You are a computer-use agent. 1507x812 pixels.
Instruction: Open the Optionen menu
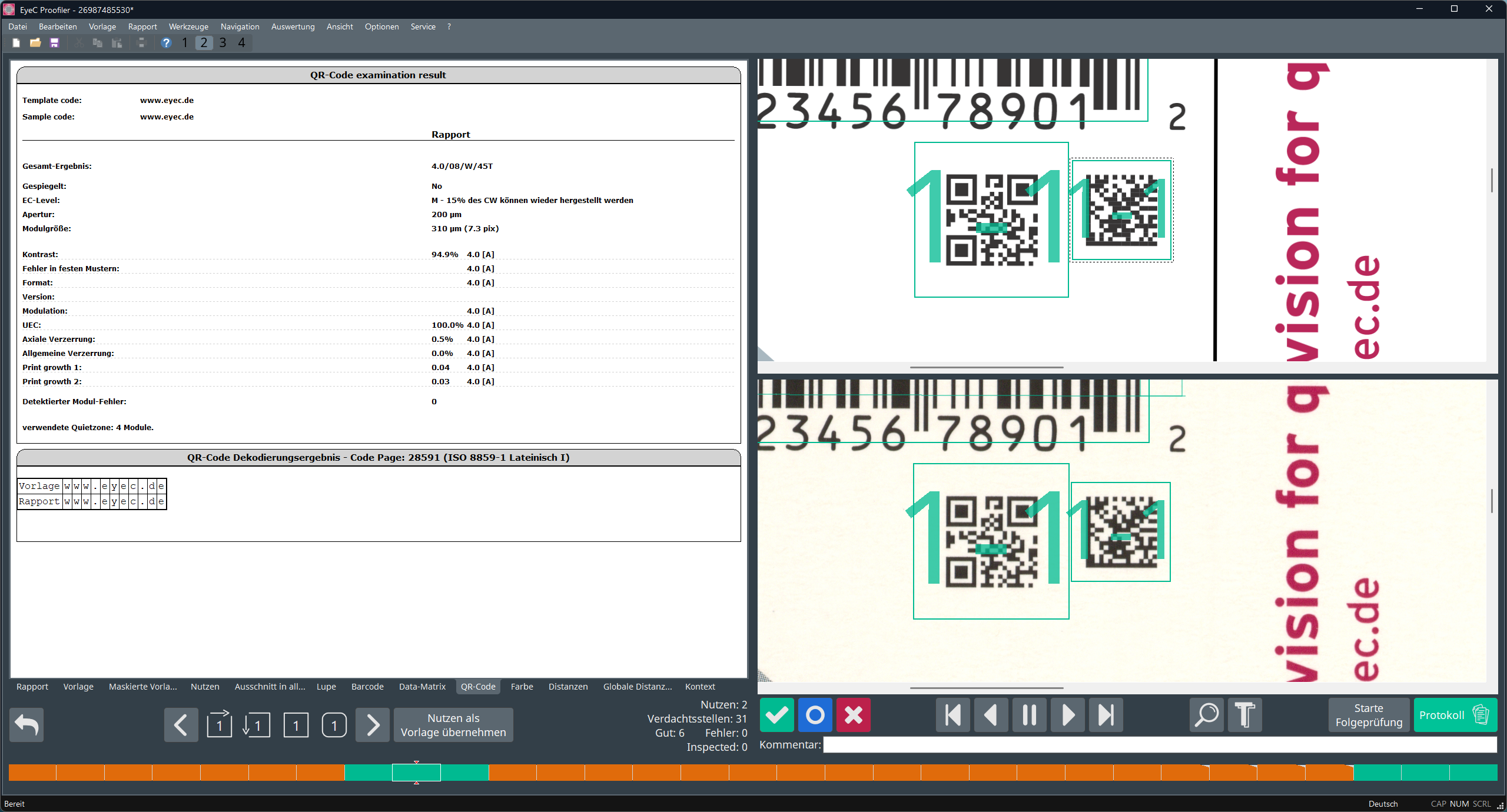[381, 26]
